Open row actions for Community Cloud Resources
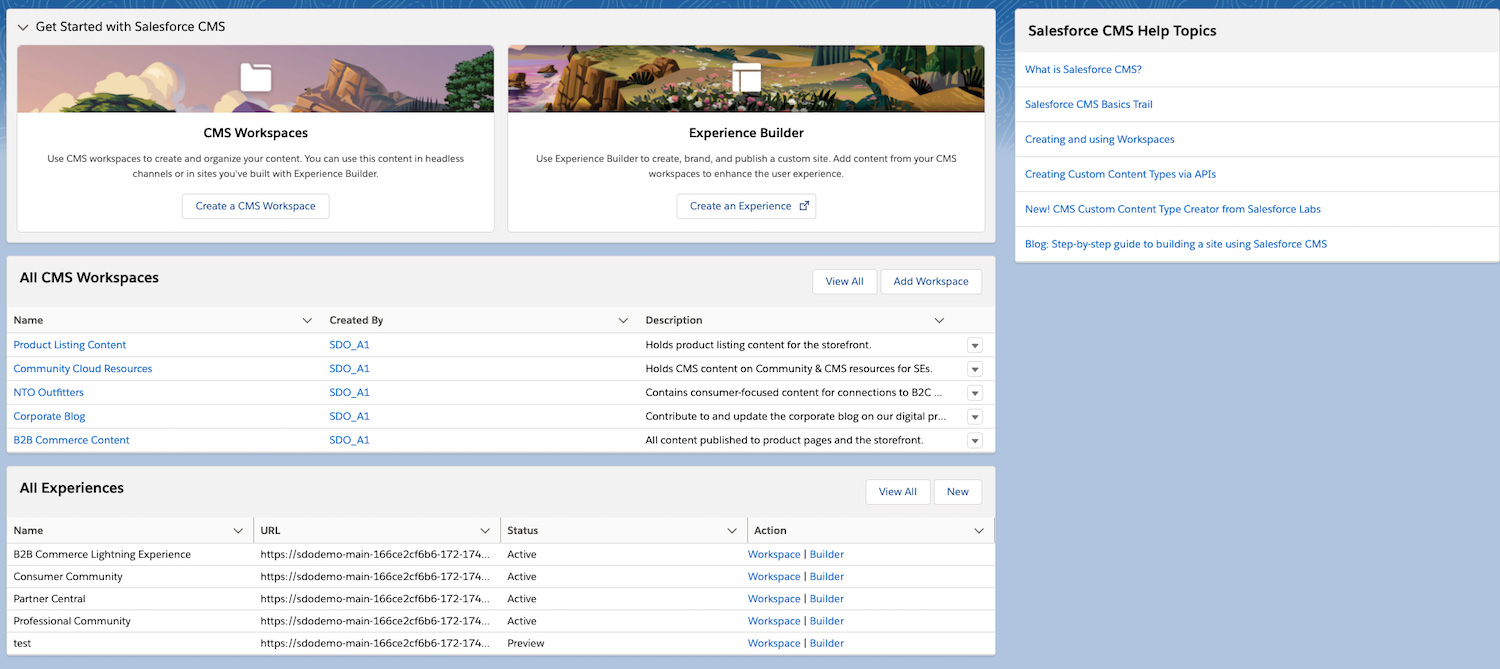1500x669 pixels. click(975, 369)
